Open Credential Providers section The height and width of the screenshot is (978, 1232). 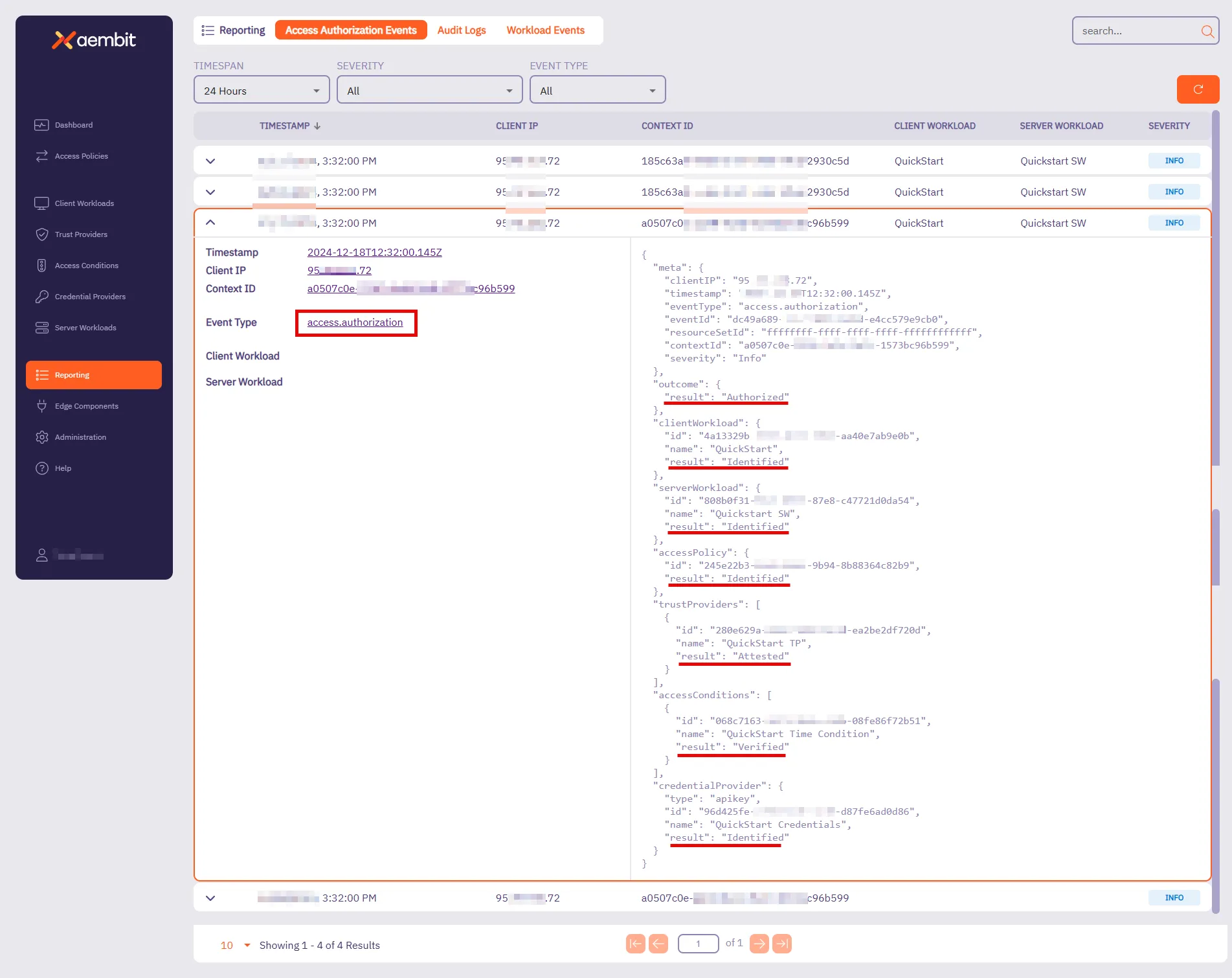point(90,297)
